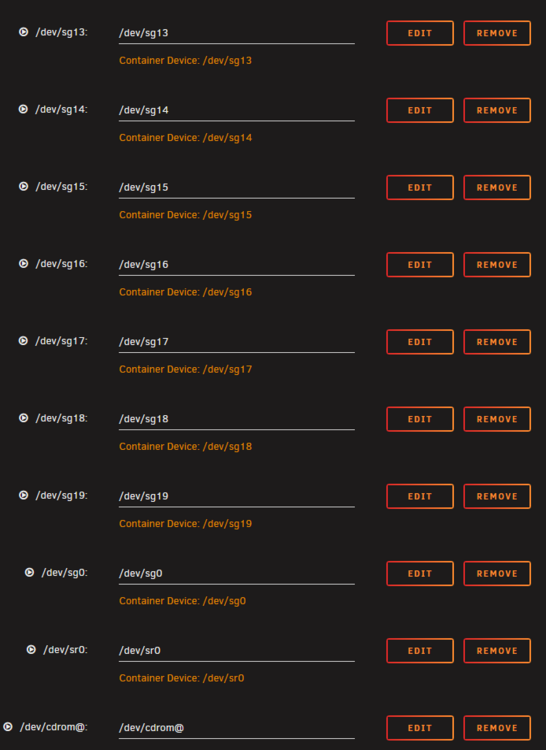Click the circle icon beside /dev/sg19 label
The height and width of the screenshot is (750, 546).
coord(23,495)
